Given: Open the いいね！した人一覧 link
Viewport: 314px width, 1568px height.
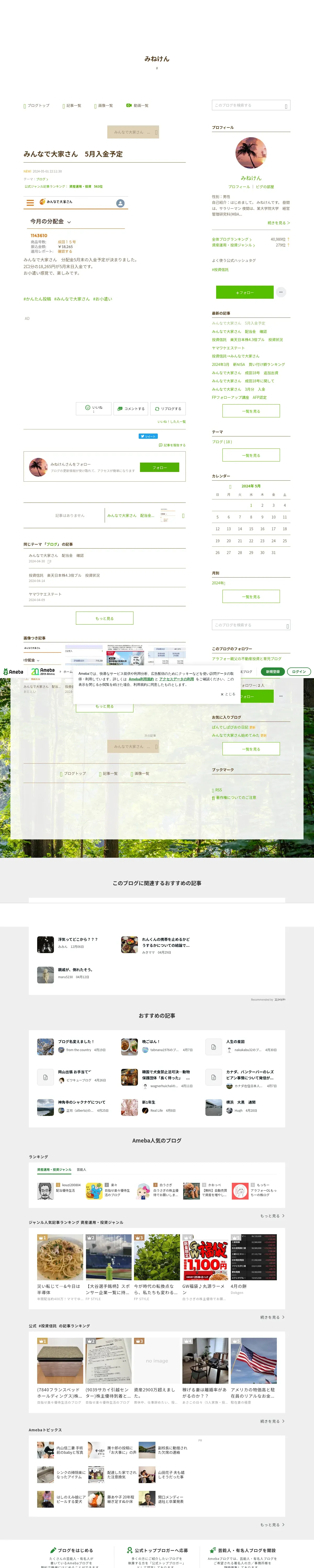Looking at the screenshot, I should (171, 421).
